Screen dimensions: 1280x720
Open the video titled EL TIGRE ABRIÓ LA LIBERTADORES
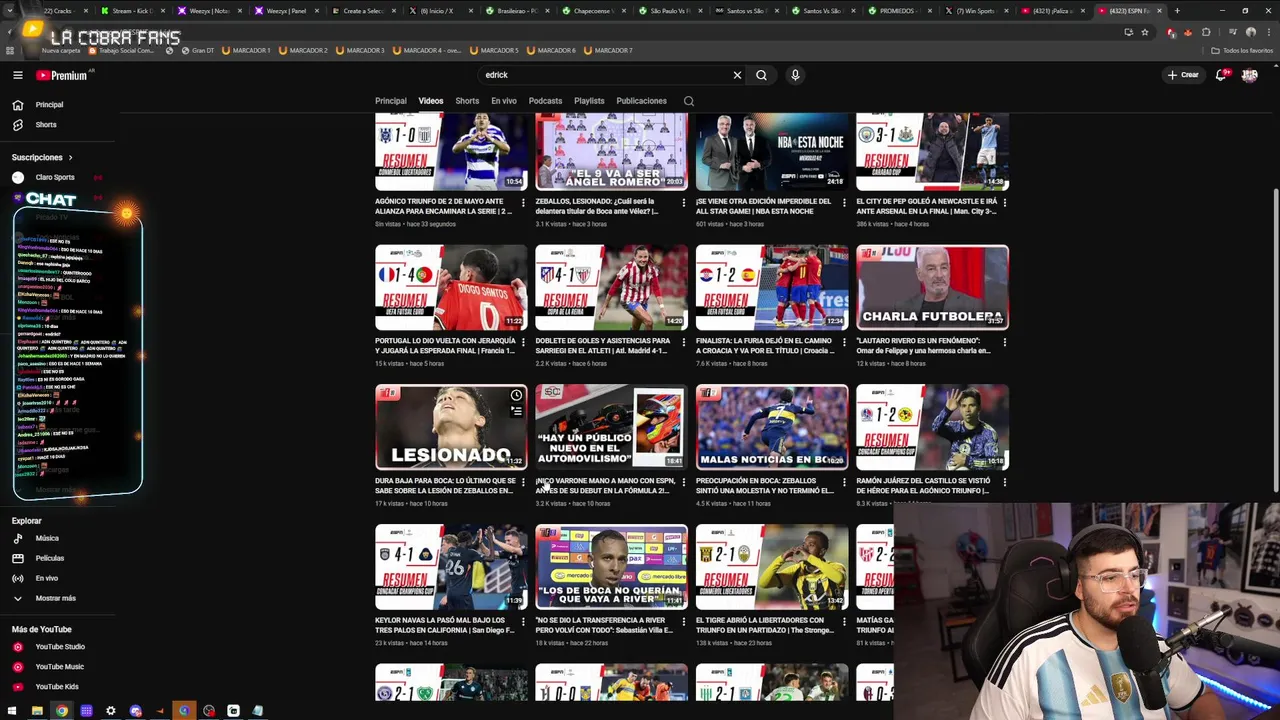pyautogui.click(x=765, y=626)
